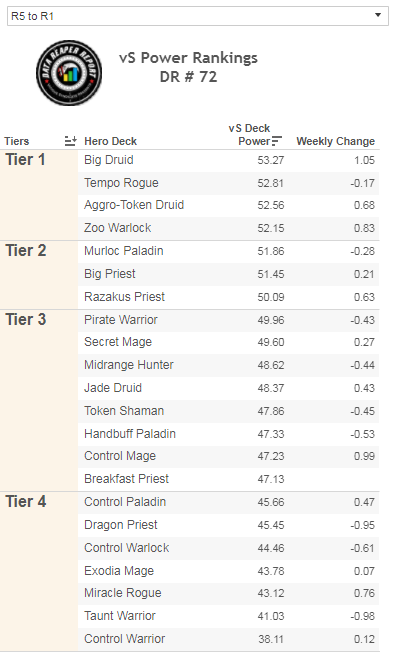Click the Tempo Rogue deck name
The image size is (397, 654).
(121, 183)
